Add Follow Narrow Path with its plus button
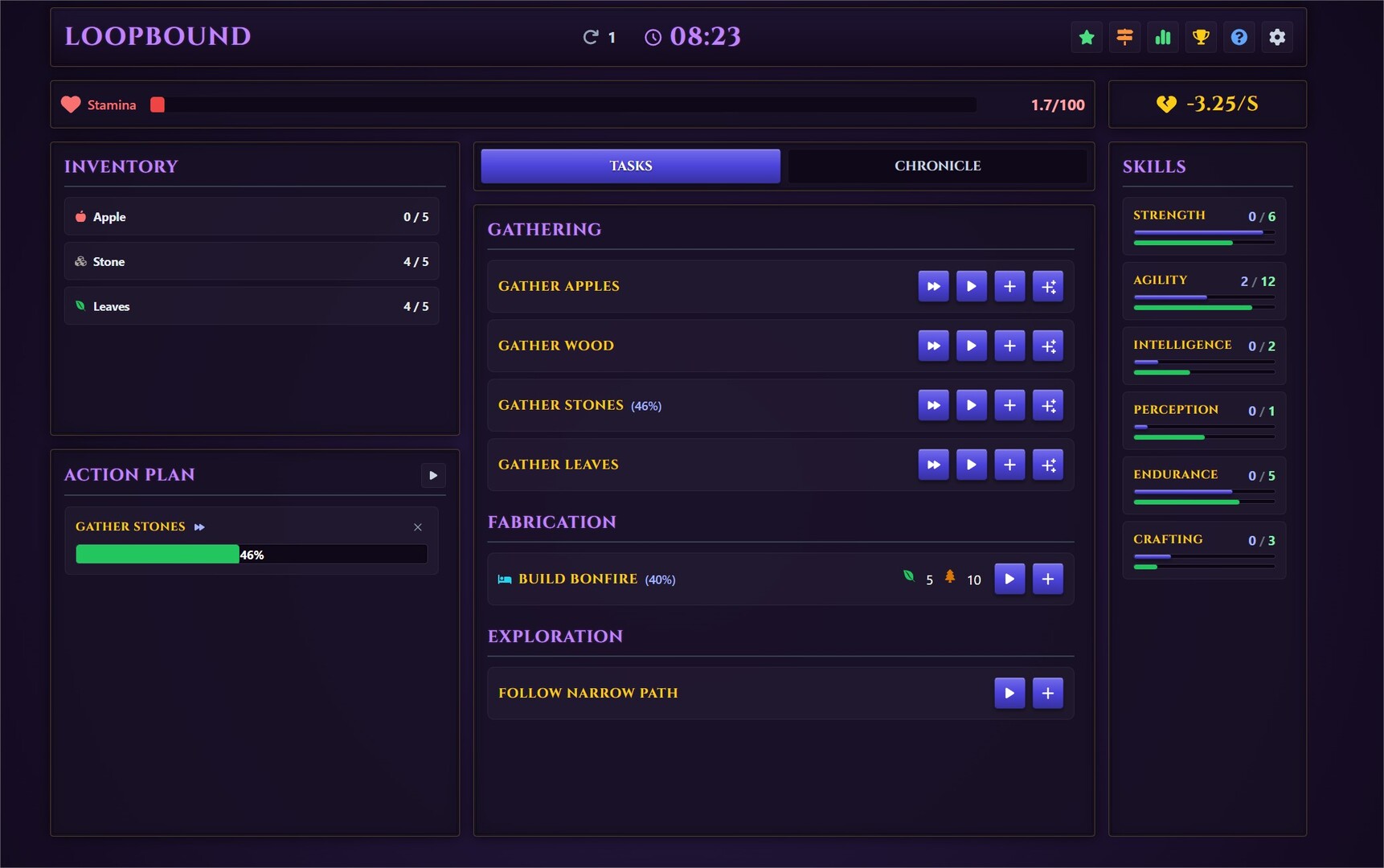The width and height of the screenshot is (1384, 868). click(x=1048, y=693)
